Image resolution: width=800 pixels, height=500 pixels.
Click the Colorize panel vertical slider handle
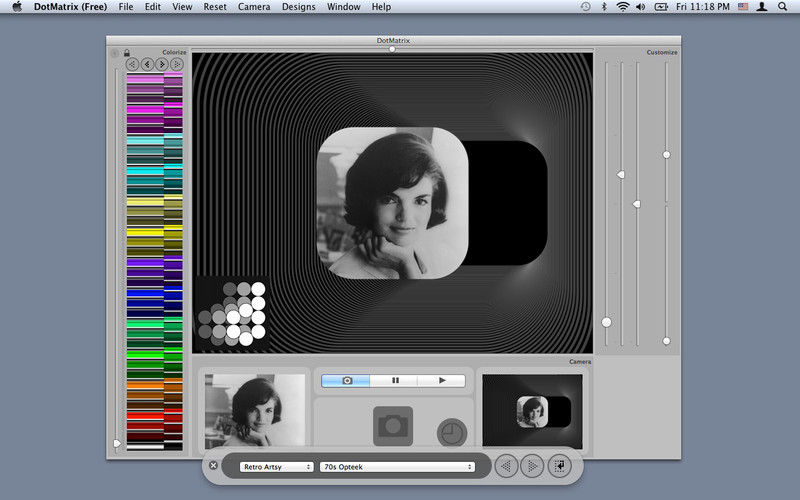(117, 443)
